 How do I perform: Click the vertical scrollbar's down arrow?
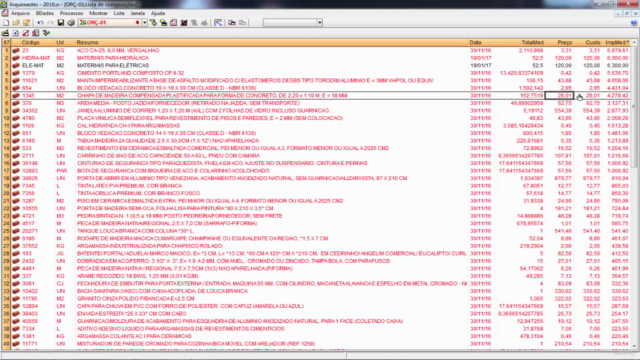tap(634, 346)
